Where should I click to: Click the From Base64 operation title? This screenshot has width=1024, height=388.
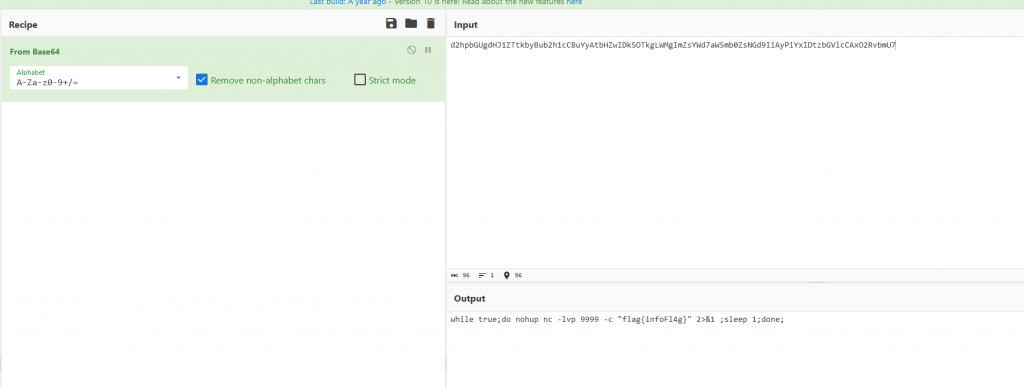pyautogui.click(x=35, y=51)
